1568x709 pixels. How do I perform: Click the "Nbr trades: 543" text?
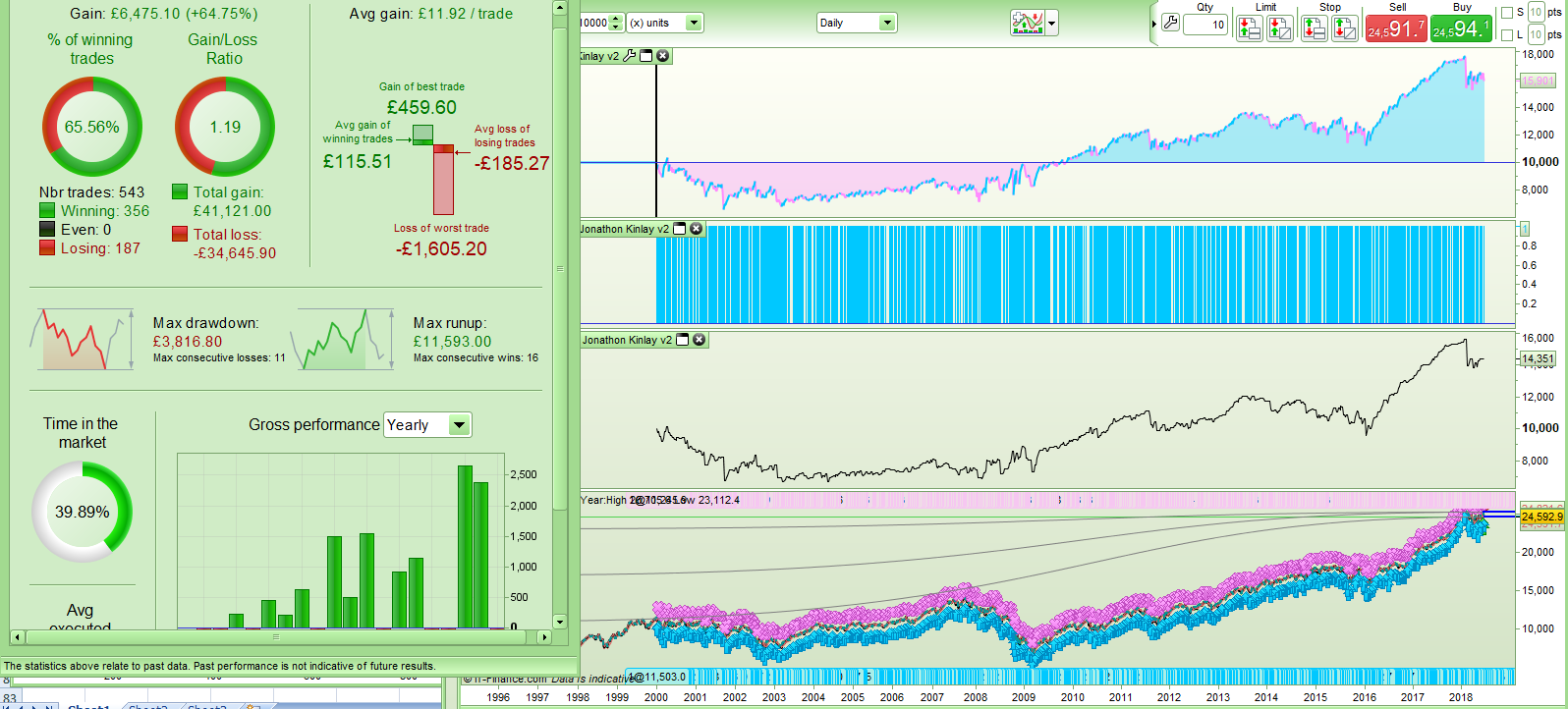click(x=91, y=192)
